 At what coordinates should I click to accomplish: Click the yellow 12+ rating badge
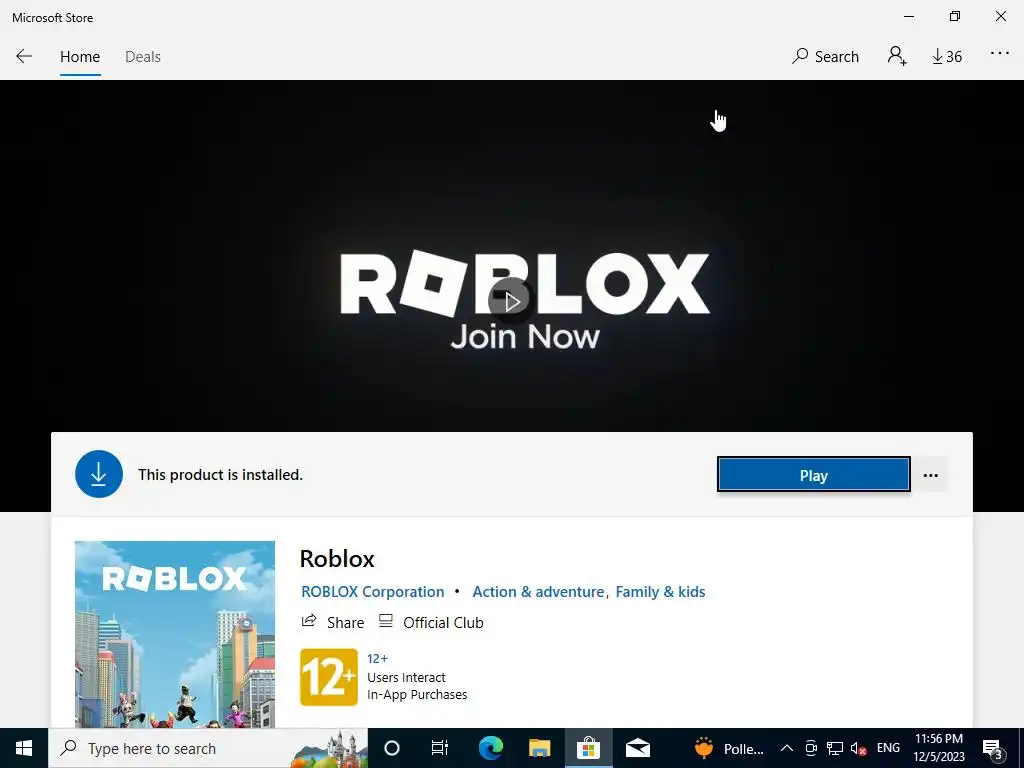[328, 677]
